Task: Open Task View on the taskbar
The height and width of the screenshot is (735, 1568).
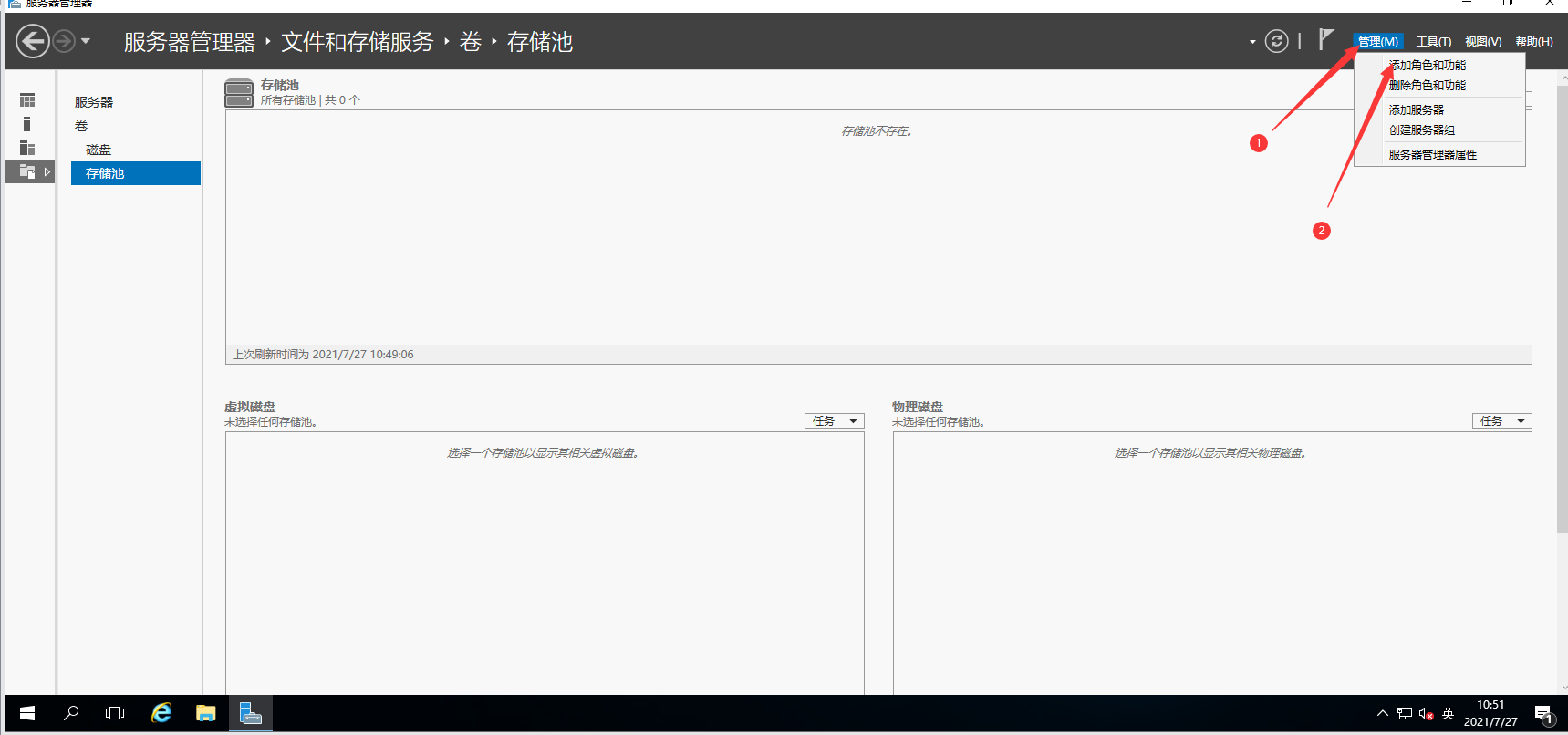Action: tap(115, 714)
